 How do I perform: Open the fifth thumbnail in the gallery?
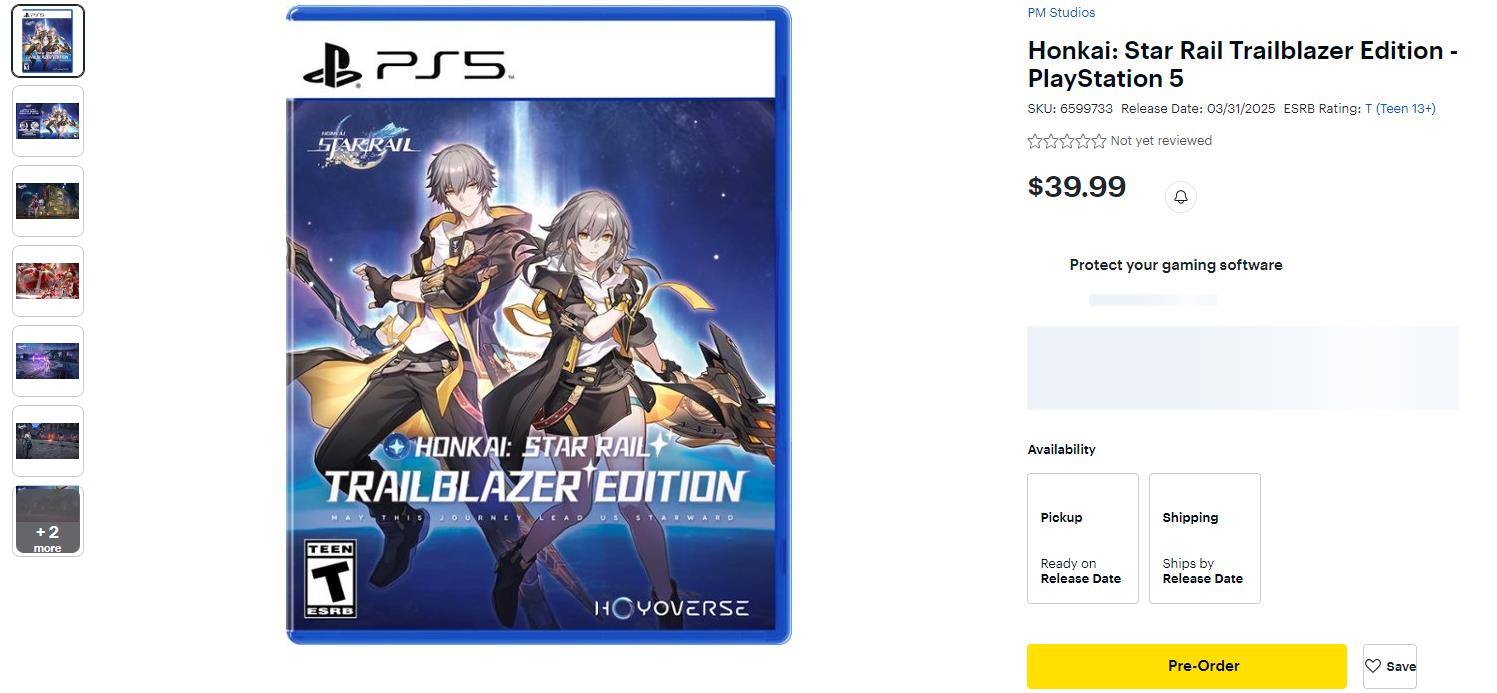click(x=48, y=361)
